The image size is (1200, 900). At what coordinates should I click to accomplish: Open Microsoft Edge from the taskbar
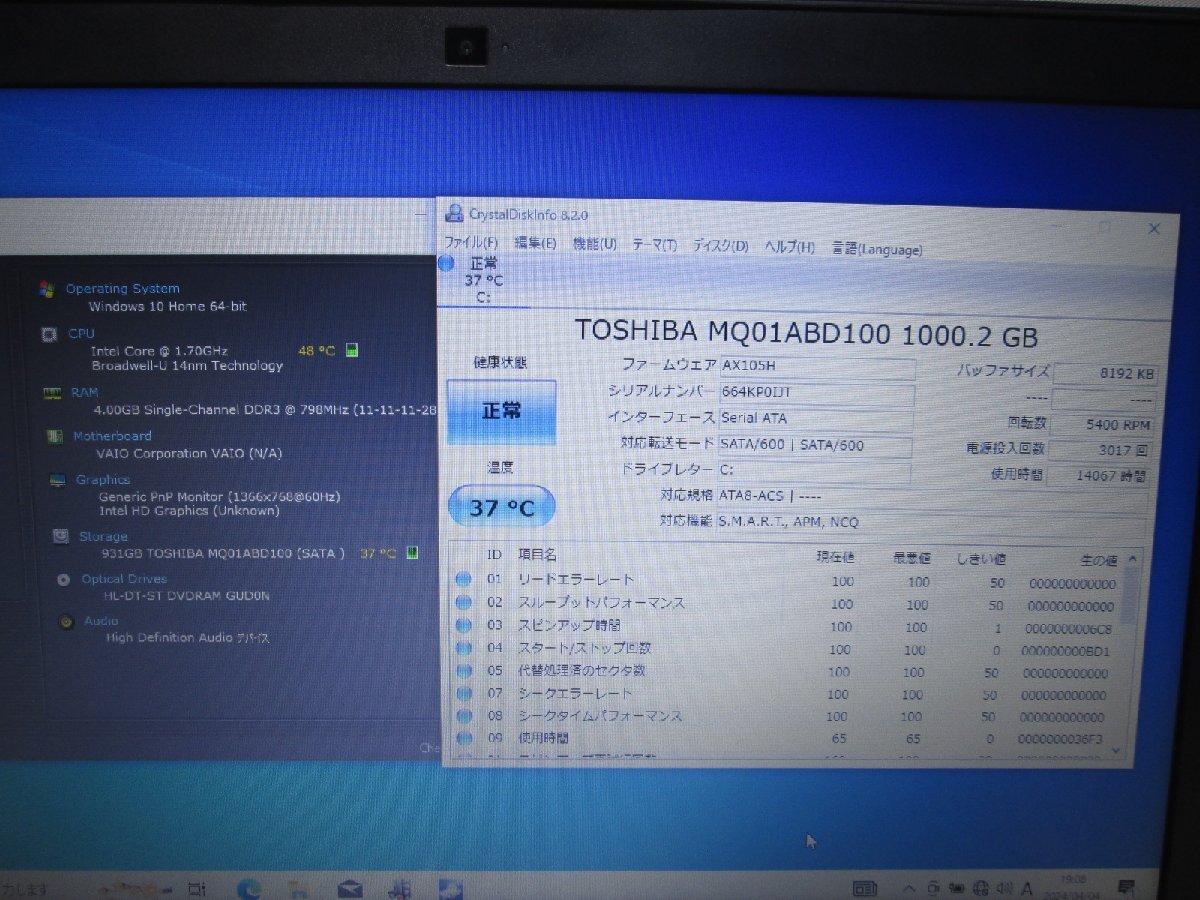[249, 887]
